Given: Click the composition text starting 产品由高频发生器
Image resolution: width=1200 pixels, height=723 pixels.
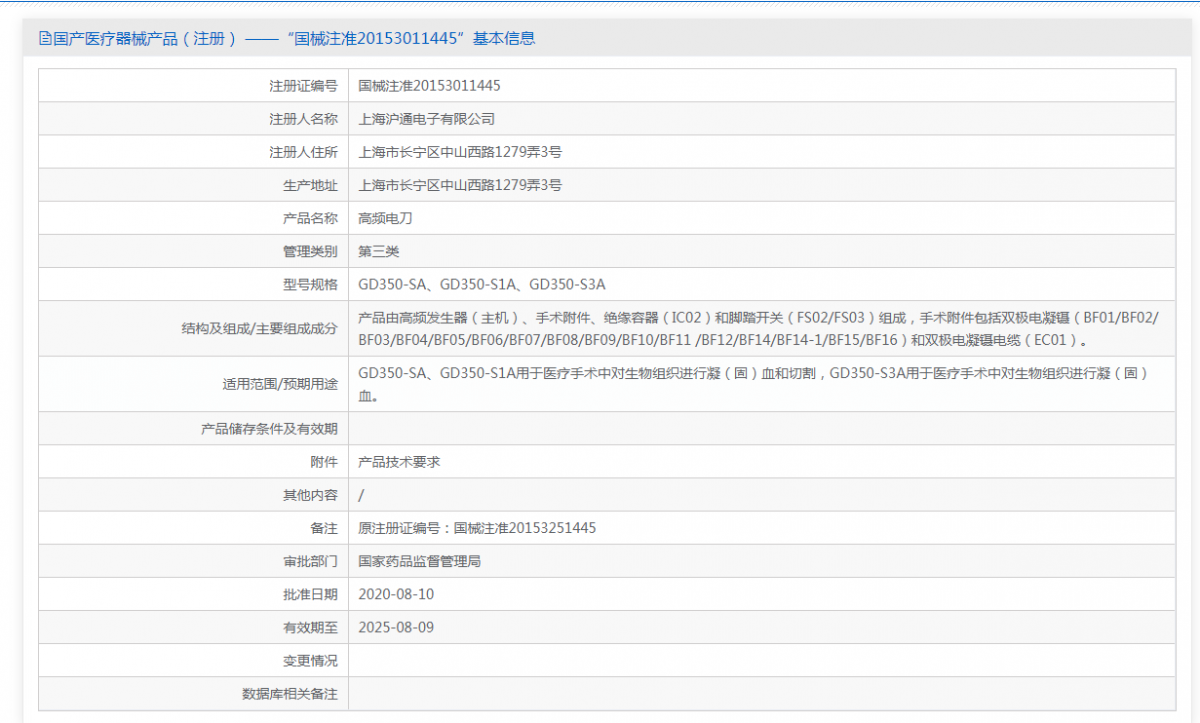Looking at the screenshot, I should click(759, 329).
